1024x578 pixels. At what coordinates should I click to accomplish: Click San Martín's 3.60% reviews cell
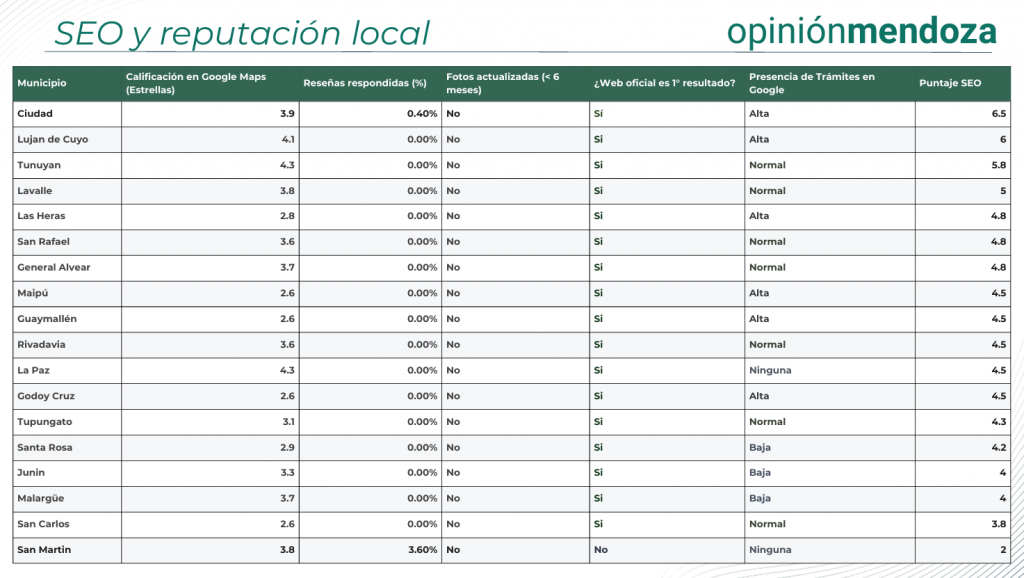click(x=421, y=550)
